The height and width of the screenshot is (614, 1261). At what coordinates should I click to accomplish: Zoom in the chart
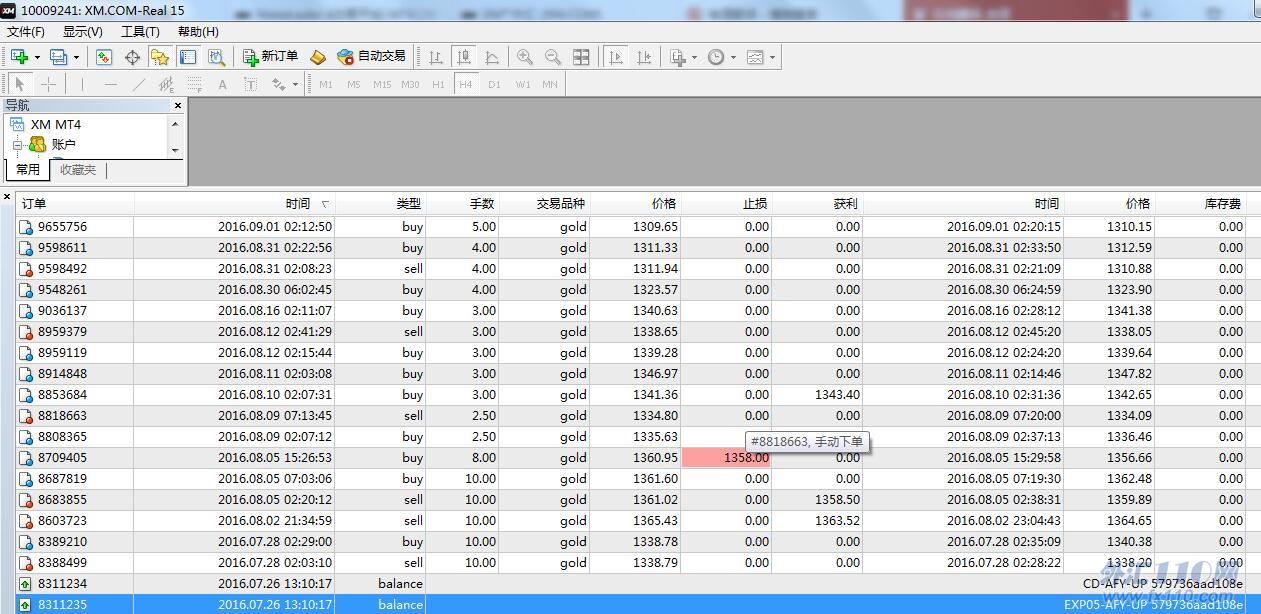pos(525,57)
